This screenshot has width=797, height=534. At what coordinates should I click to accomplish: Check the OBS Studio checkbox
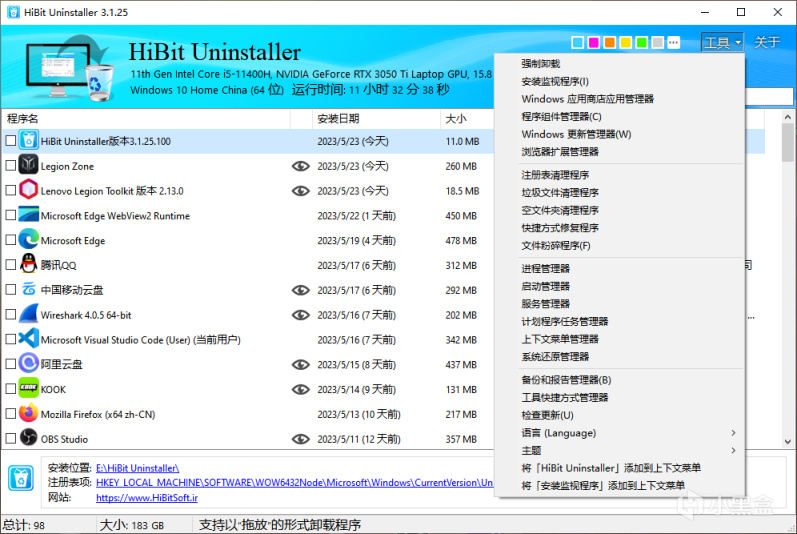click(x=11, y=438)
